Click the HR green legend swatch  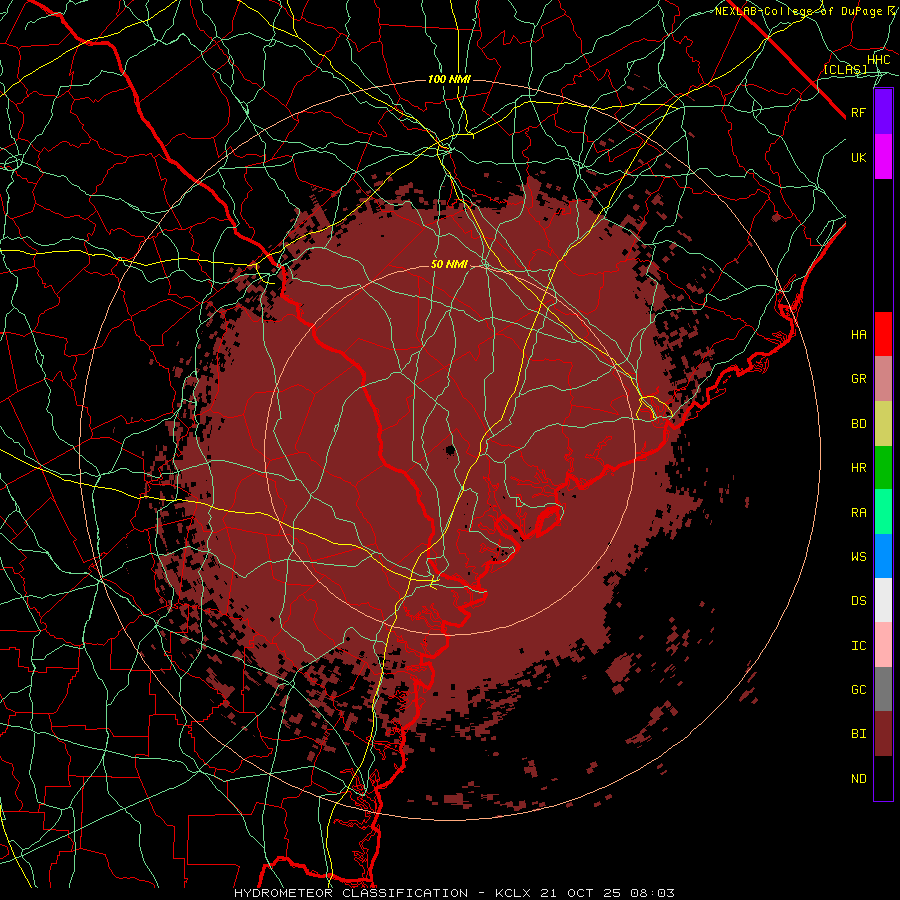(883, 468)
